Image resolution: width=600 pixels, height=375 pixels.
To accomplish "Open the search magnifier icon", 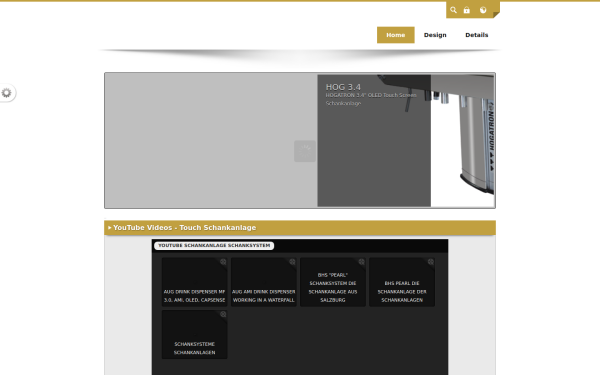I will [x=453, y=10].
